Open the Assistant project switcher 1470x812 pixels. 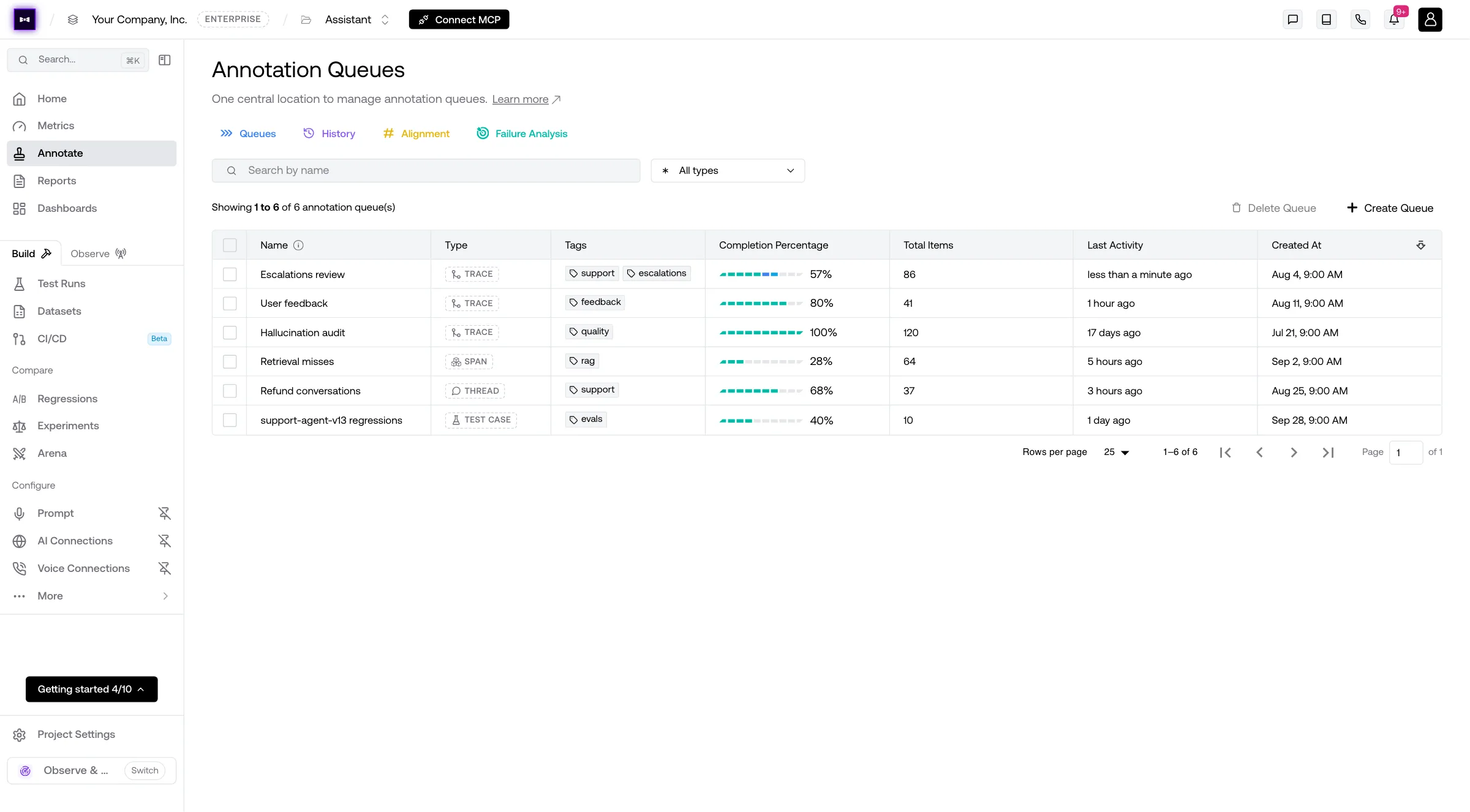(x=357, y=20)
